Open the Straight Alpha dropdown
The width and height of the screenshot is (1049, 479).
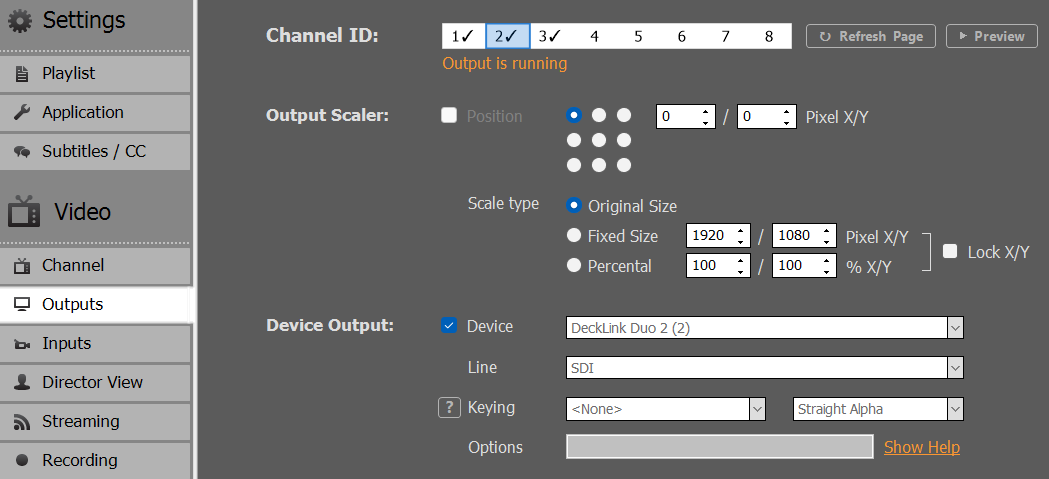click(878, 409)
